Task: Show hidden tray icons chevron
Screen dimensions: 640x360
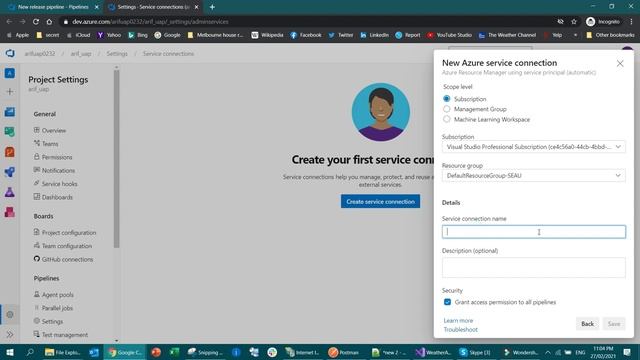Action: [548, 352]
